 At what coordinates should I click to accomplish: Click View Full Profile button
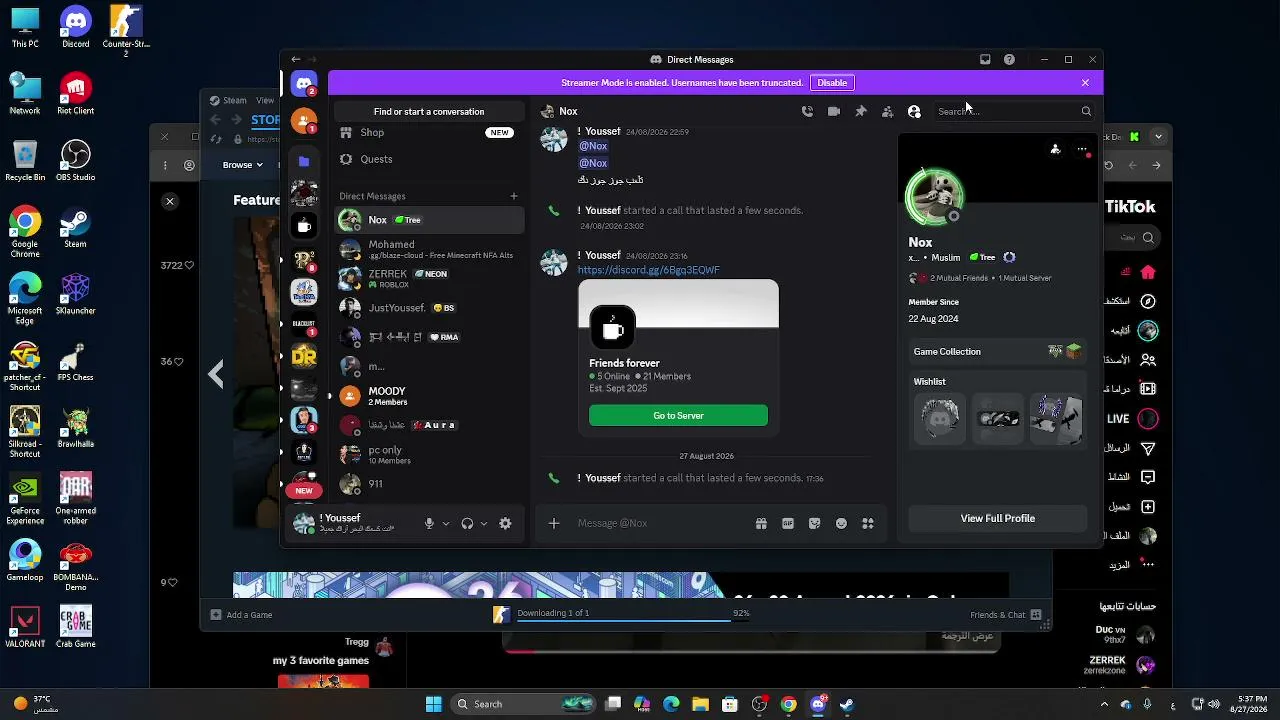pos(997,518)
